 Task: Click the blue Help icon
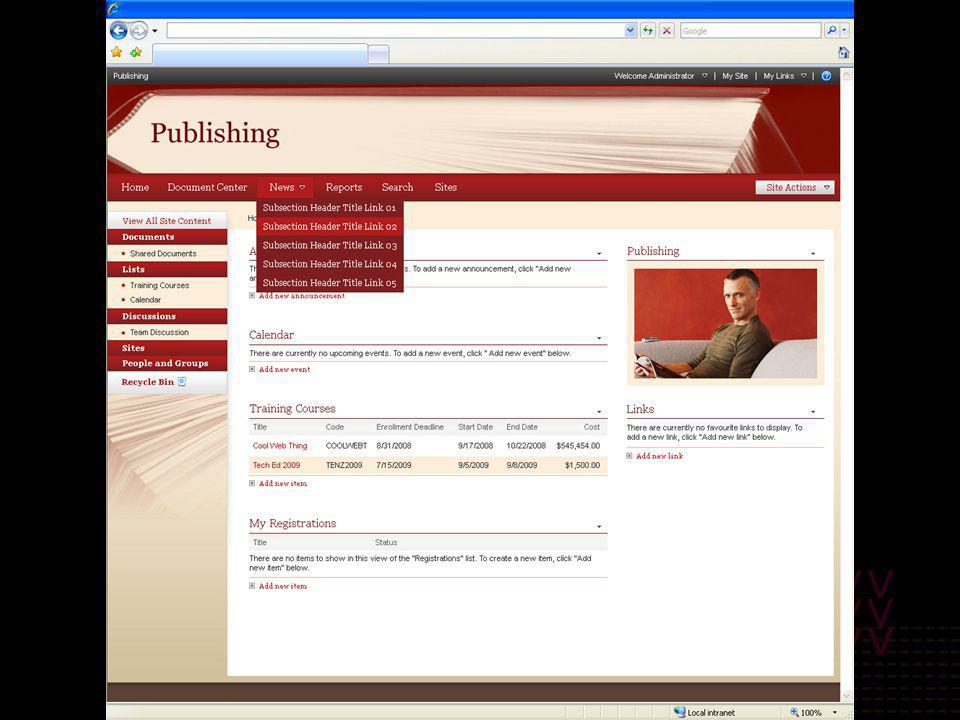tap(826, 76)
